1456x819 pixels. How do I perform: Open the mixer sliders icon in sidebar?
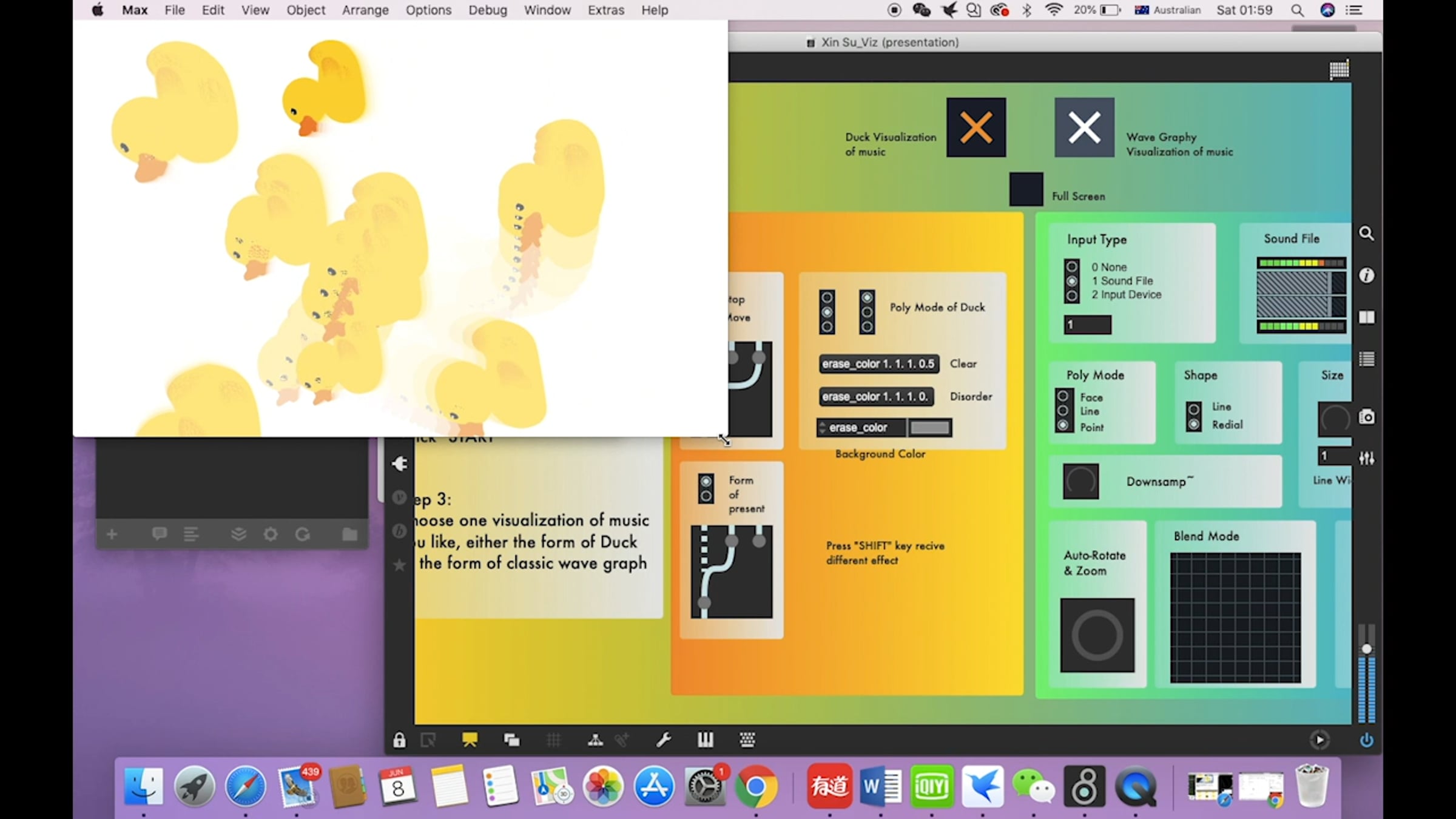pyautogui.click(x=1366, y=458)
